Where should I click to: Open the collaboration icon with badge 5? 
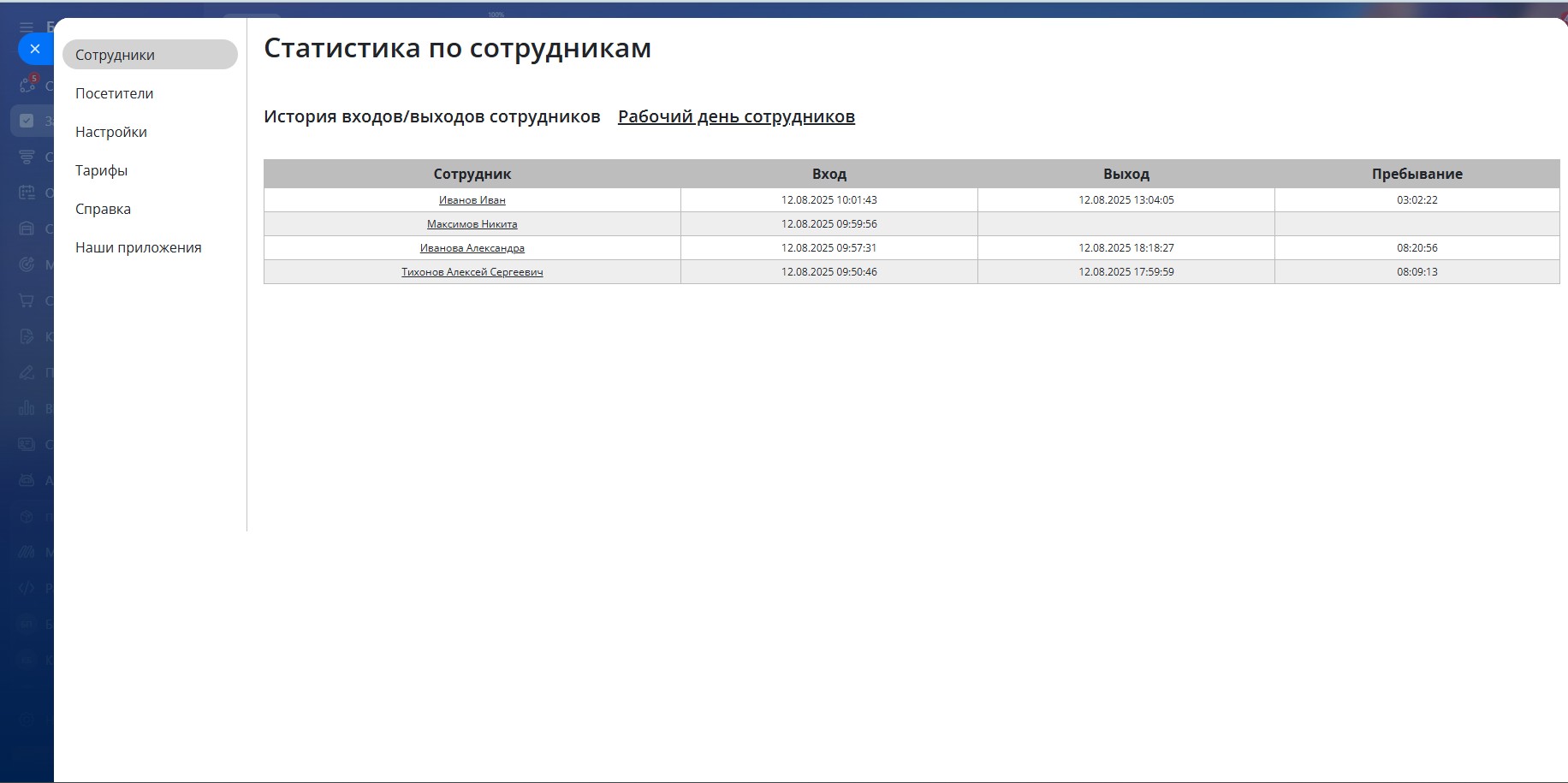pos(28,85)
